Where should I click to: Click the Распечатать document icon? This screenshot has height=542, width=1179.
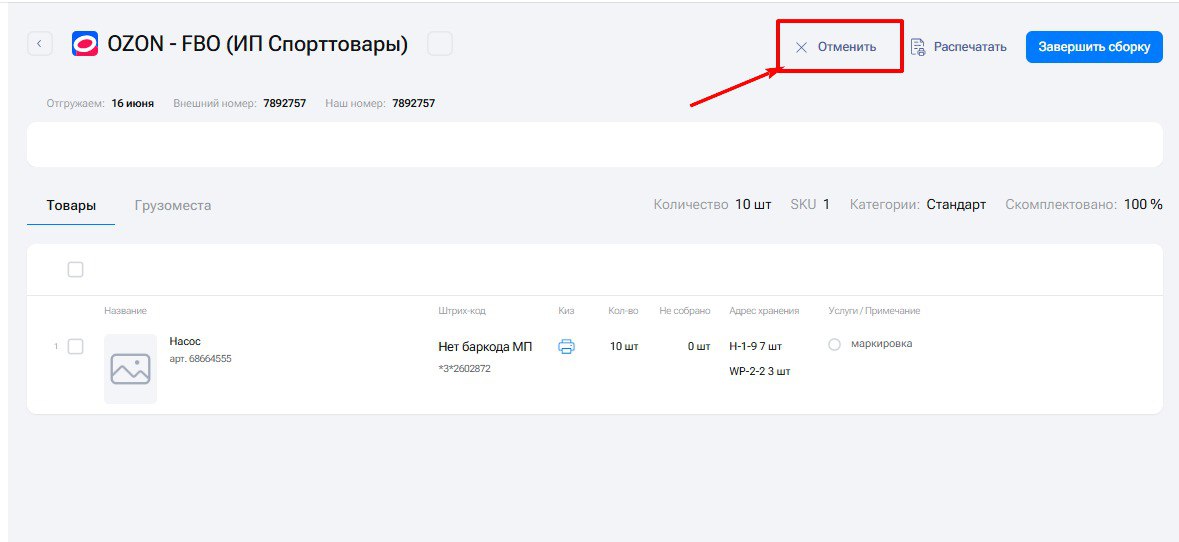pos(917,47)
